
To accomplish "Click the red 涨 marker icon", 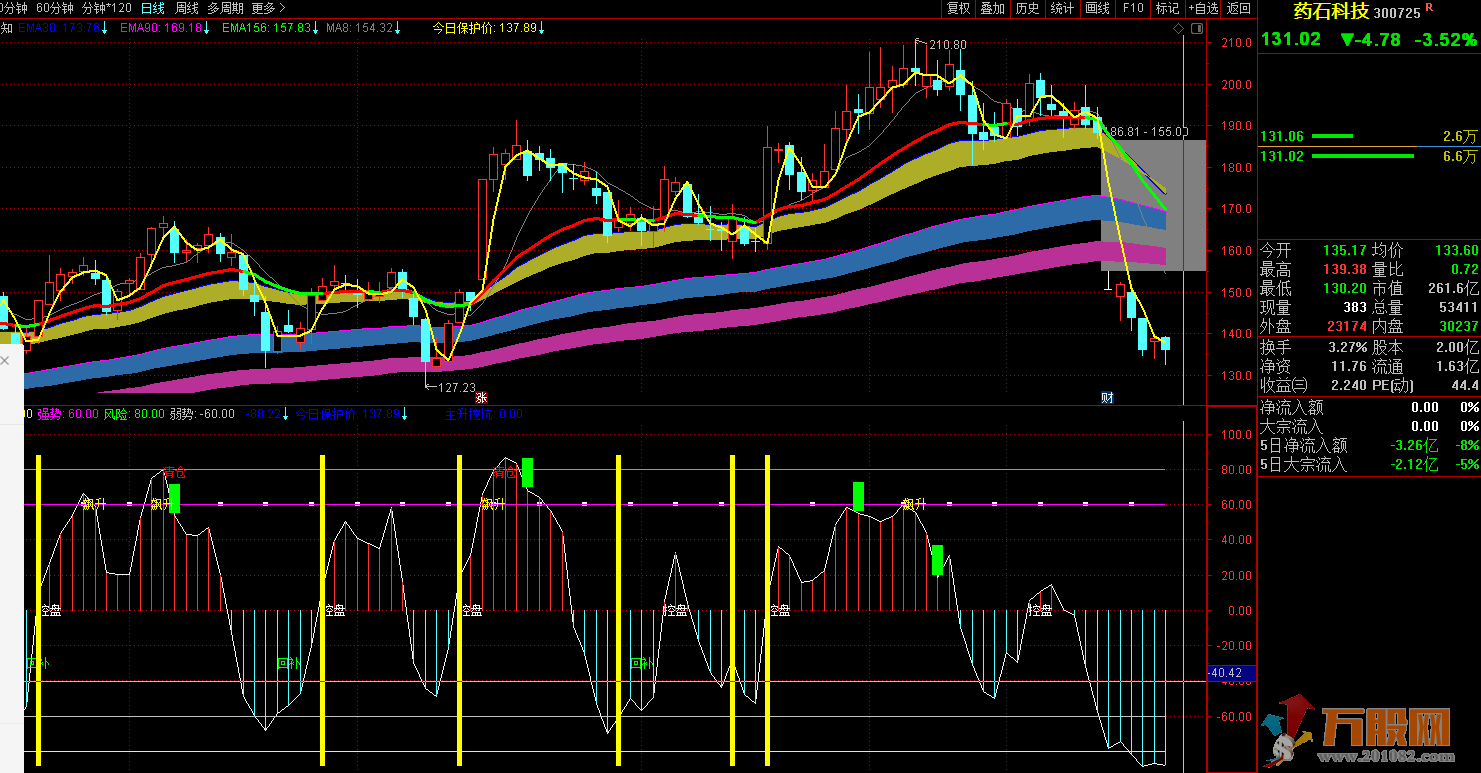I will click(x=480, y=397).
